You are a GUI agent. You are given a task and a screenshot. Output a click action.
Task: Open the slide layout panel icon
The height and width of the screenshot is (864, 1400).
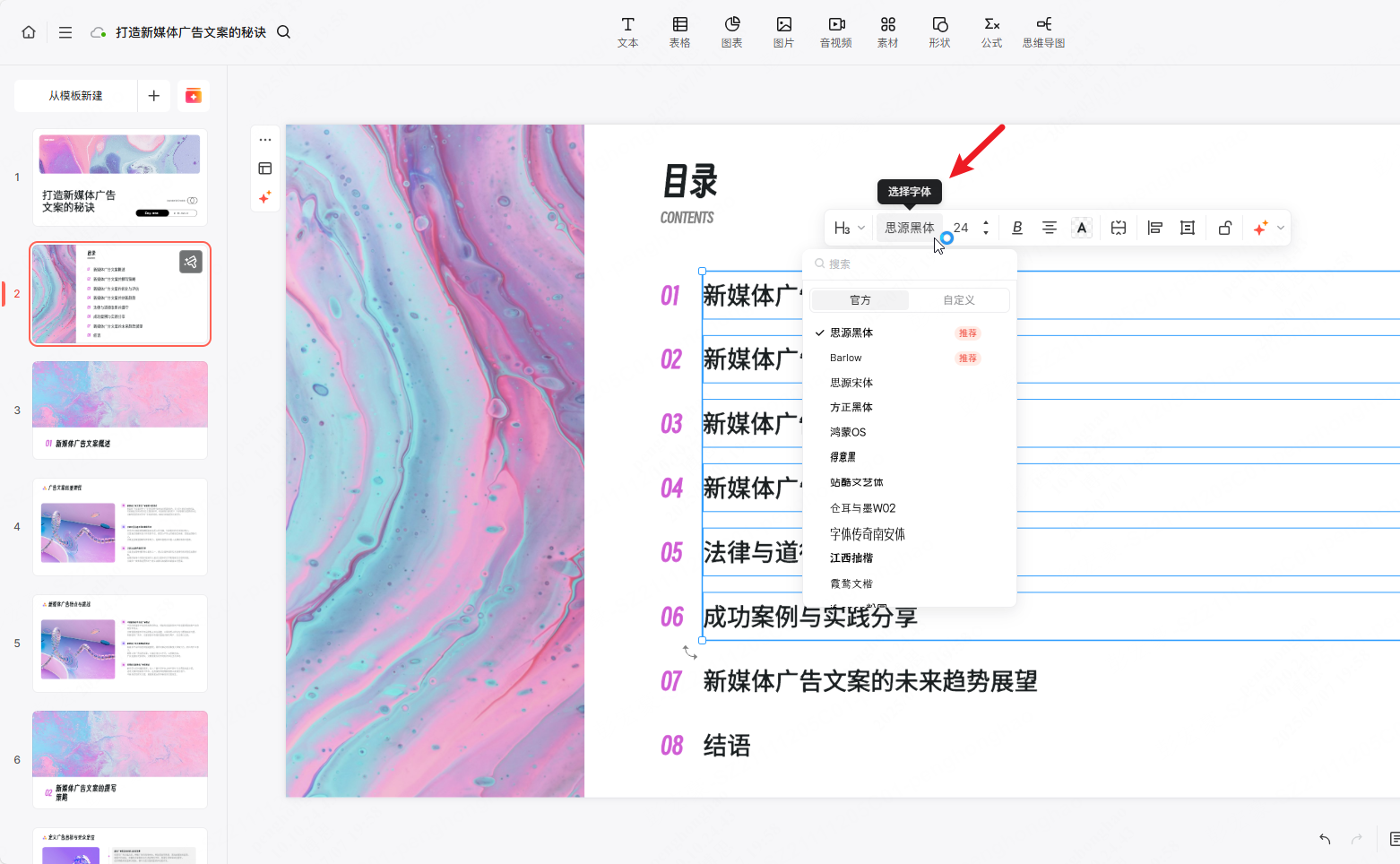click(x=265, y=168)
